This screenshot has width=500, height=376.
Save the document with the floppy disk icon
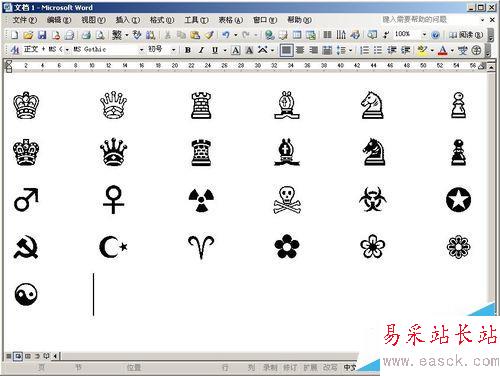[42, 35]
